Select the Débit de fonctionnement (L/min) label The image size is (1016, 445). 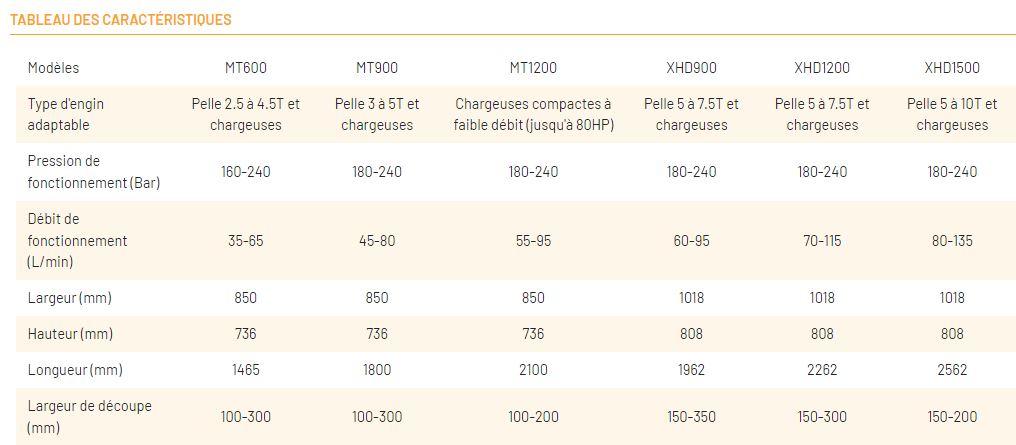tap(77, 240)
